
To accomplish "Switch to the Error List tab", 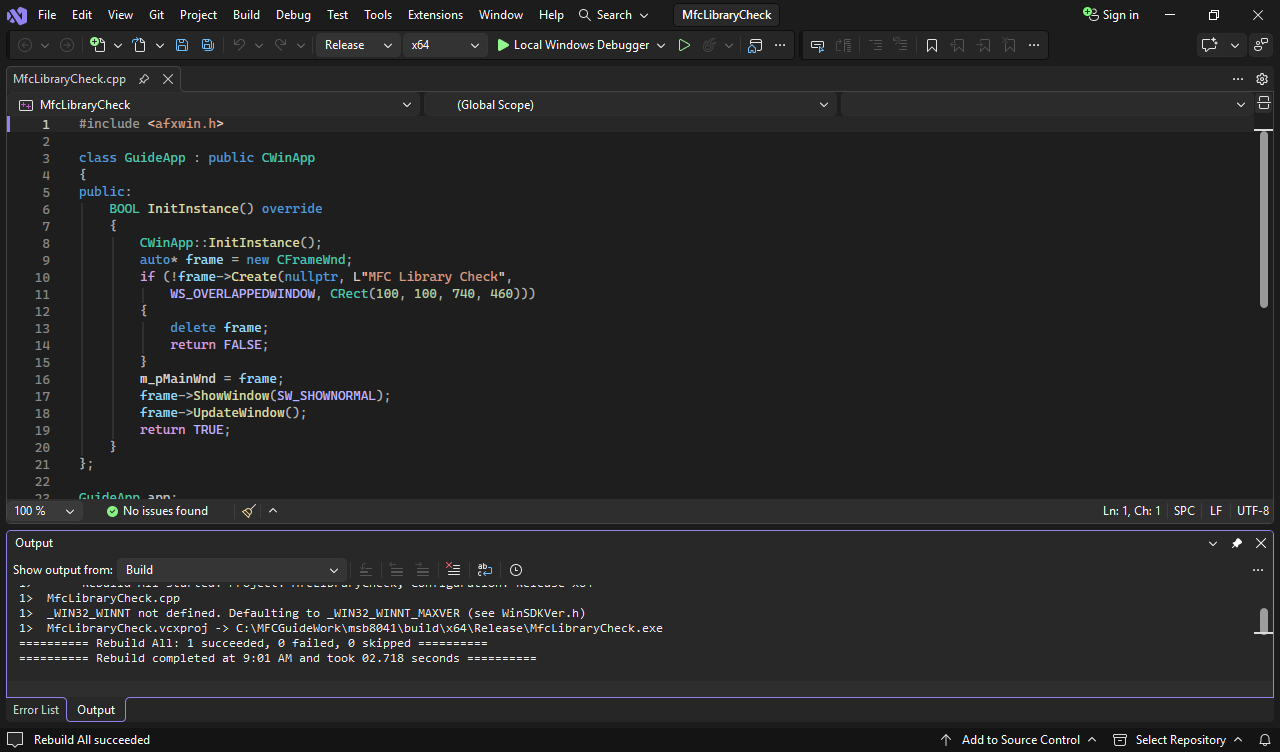I will (36, 710).
